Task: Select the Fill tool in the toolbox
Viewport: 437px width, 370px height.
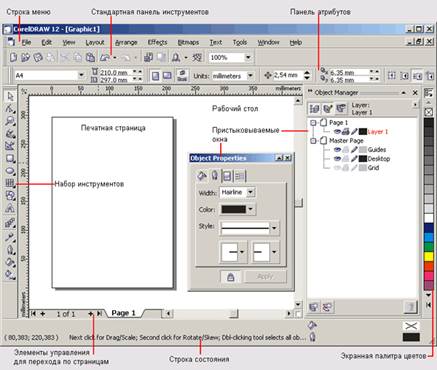Action: 10,262
